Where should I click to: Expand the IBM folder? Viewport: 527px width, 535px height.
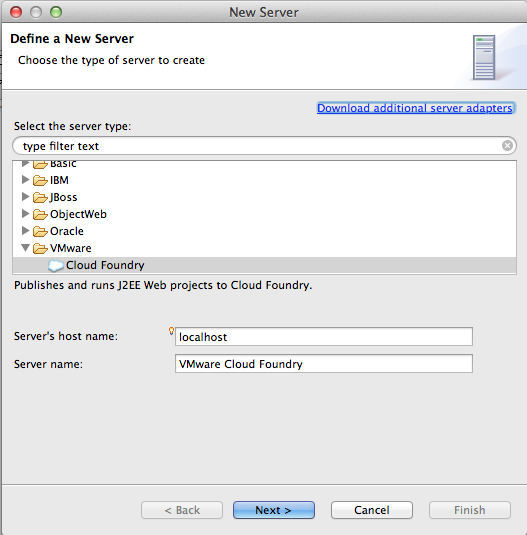click(x=25, y=179)
